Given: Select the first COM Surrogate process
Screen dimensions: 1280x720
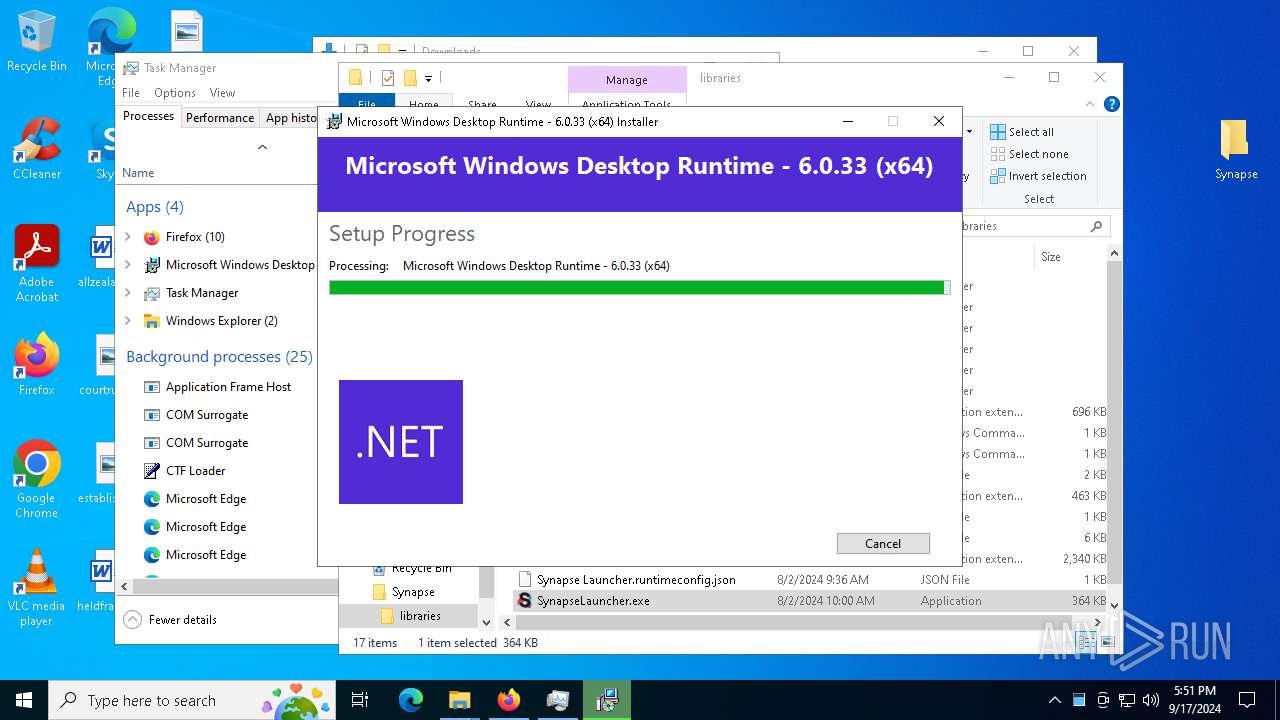Looking at the screenshot, I should tap(207, 415).
